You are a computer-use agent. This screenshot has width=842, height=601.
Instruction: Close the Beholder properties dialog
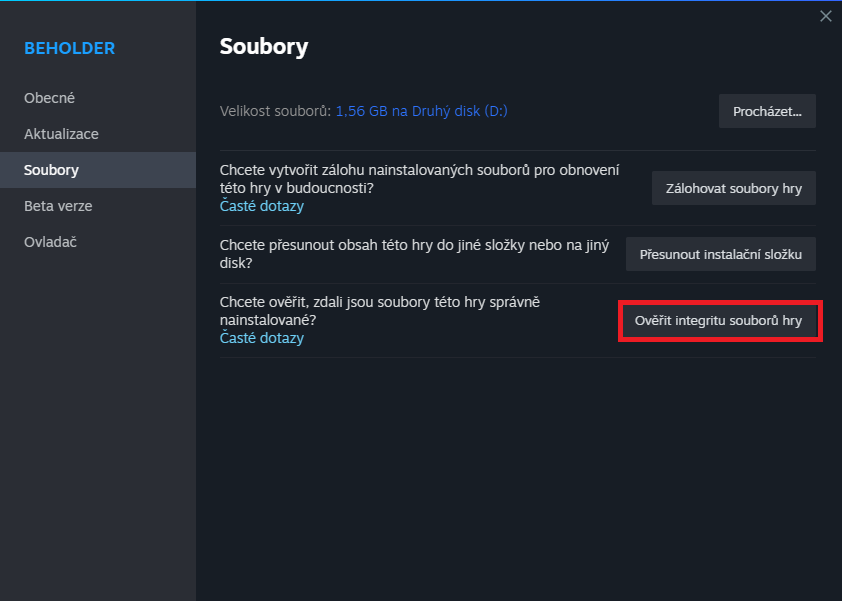(x=825, y=16)
